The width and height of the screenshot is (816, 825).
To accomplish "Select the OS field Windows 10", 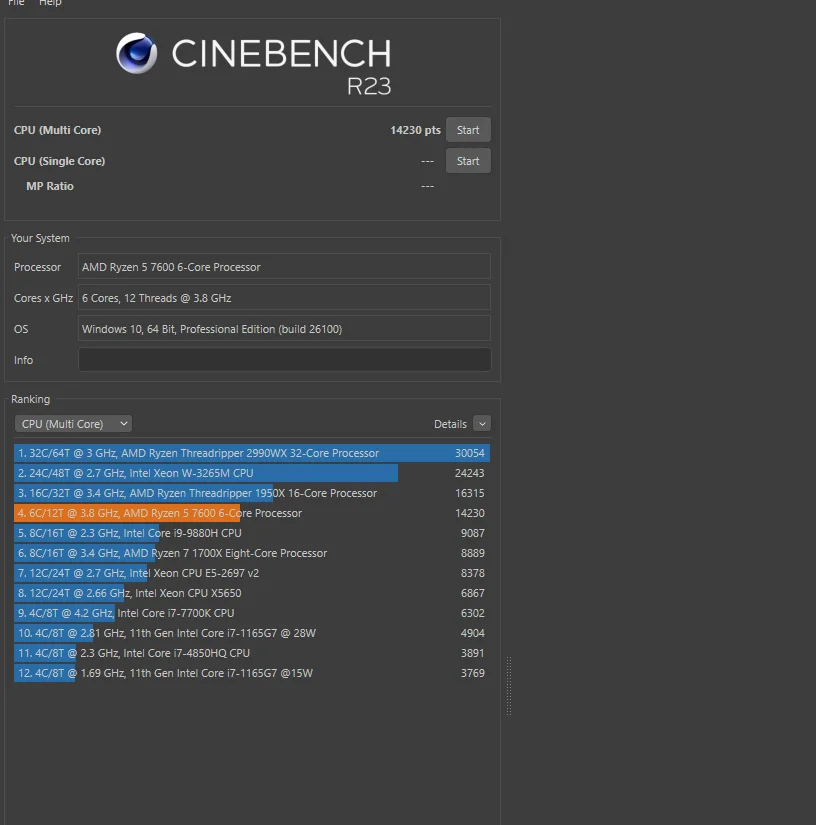I will point(284,329).
